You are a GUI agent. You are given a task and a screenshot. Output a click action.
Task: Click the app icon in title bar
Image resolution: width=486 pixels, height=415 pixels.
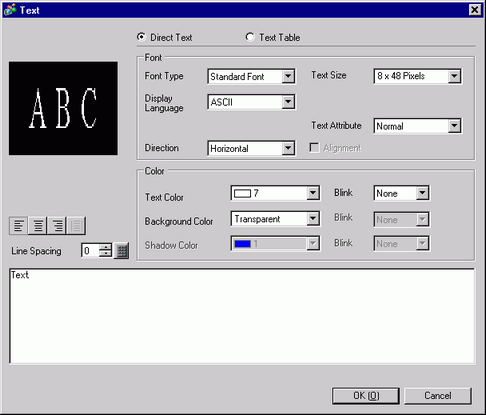(x=10, y=10)
